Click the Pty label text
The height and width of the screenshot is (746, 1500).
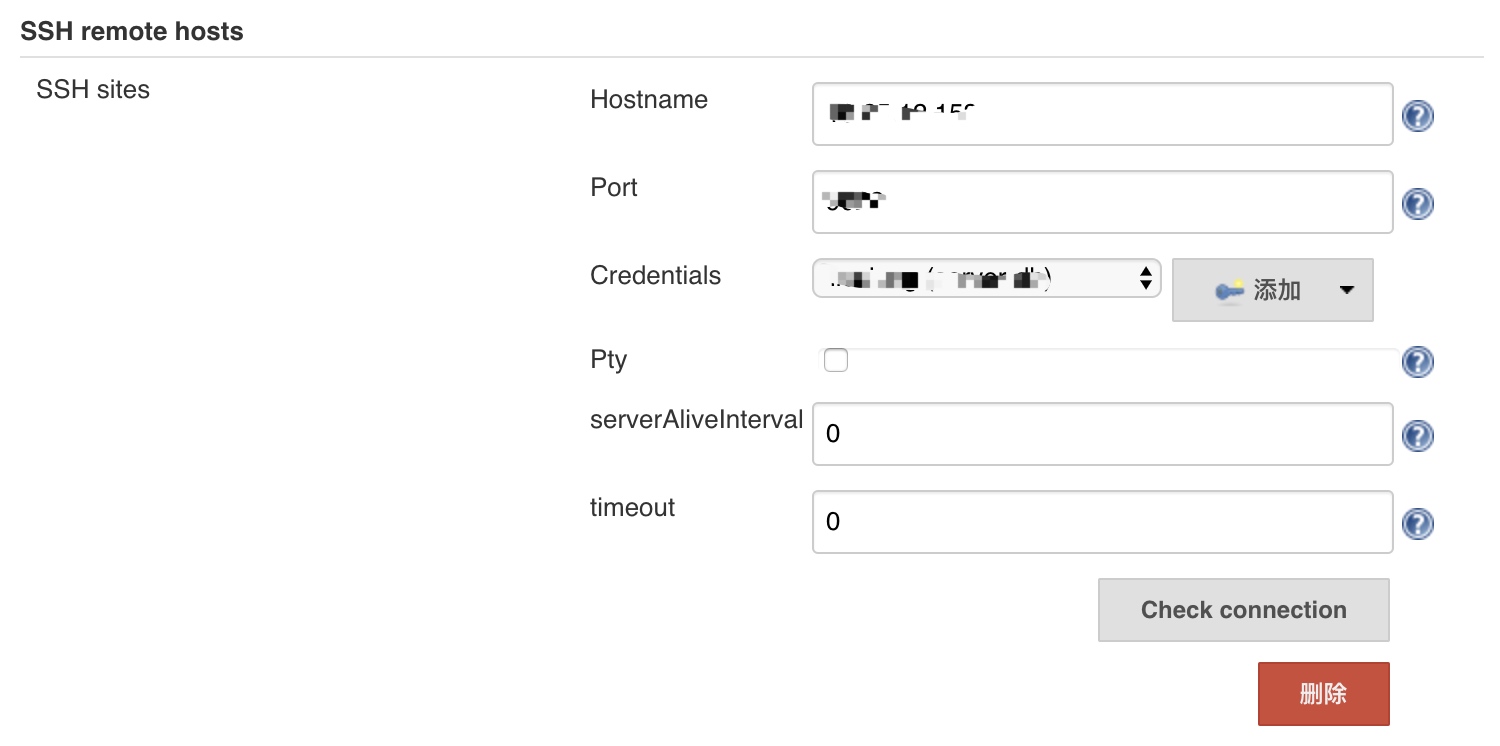(608, 360)
